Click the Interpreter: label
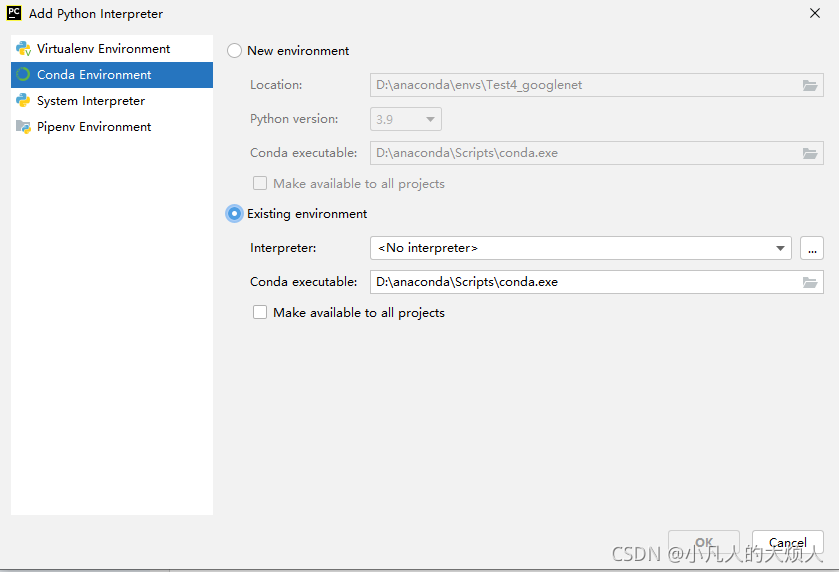 [283, 248]
